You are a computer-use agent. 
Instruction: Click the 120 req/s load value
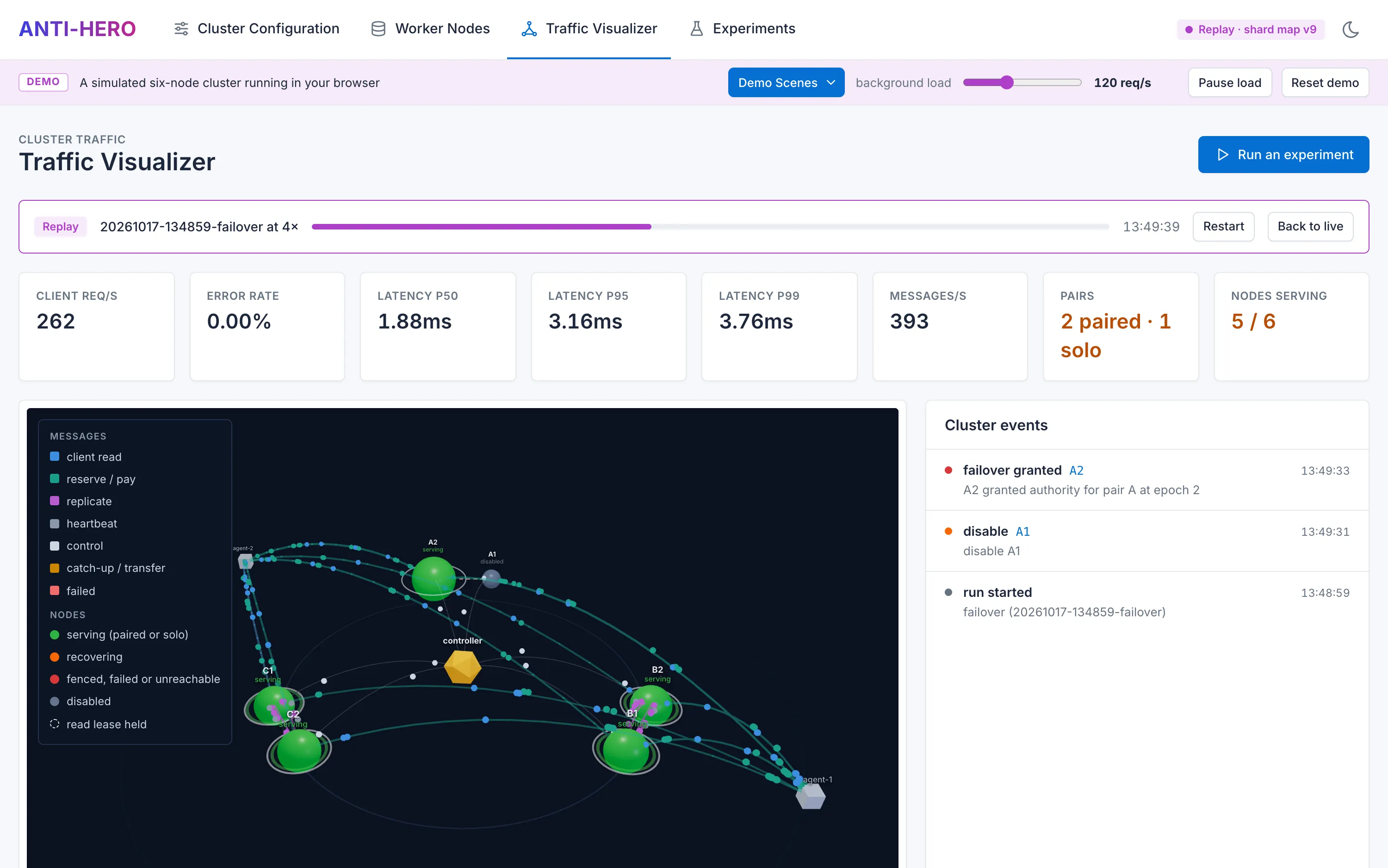(x=1122, y=83)
